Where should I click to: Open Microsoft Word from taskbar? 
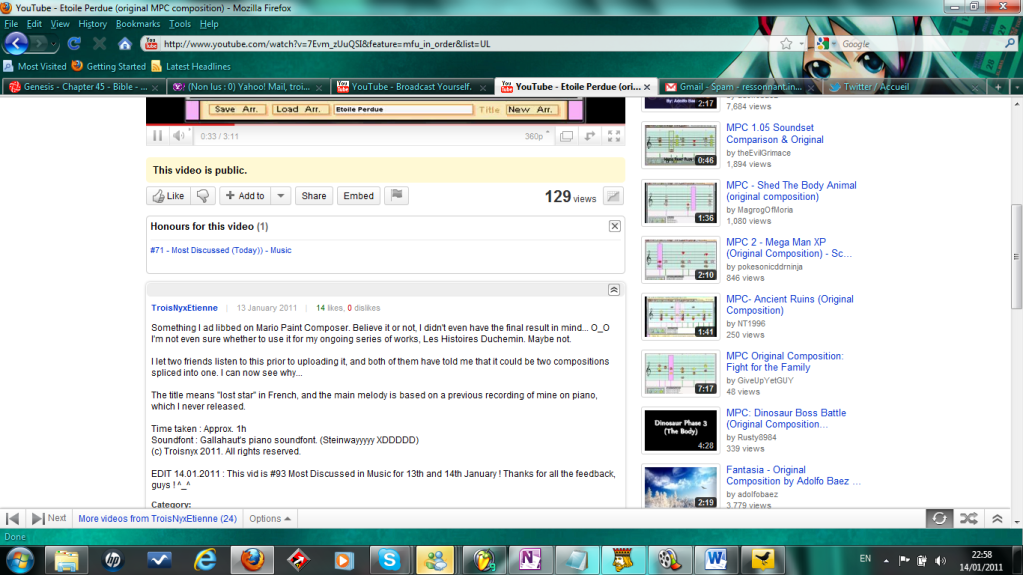[x=716, y=560]
